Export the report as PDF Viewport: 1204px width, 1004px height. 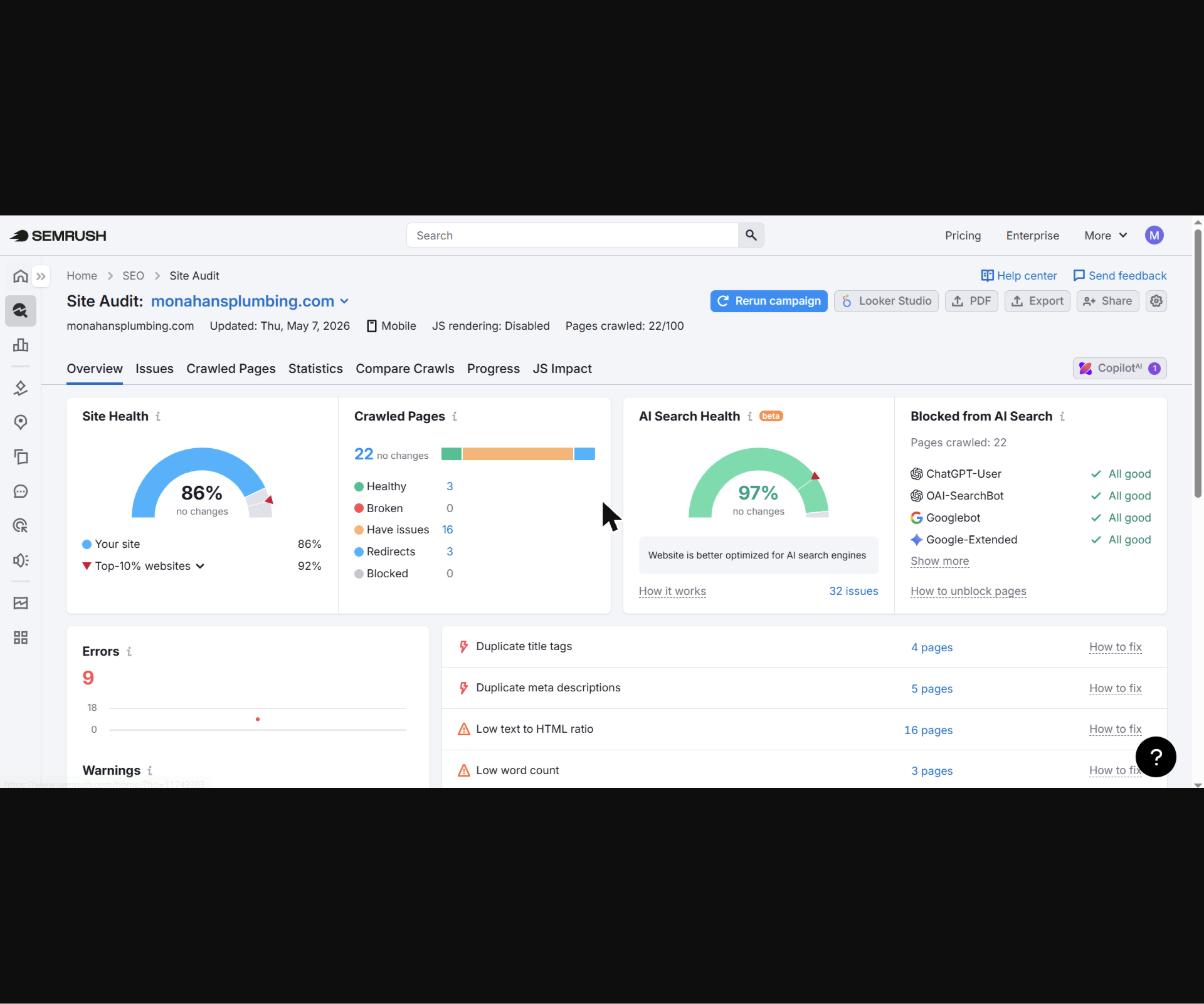point(971,301)
